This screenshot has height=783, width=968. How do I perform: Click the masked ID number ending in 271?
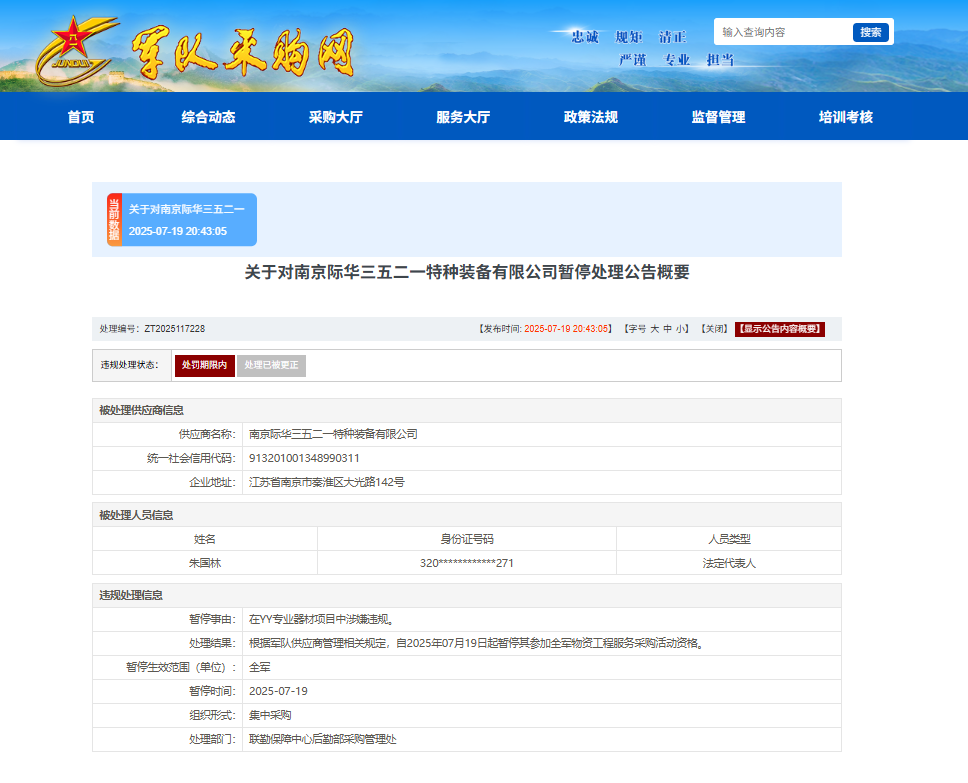point(467,563)
